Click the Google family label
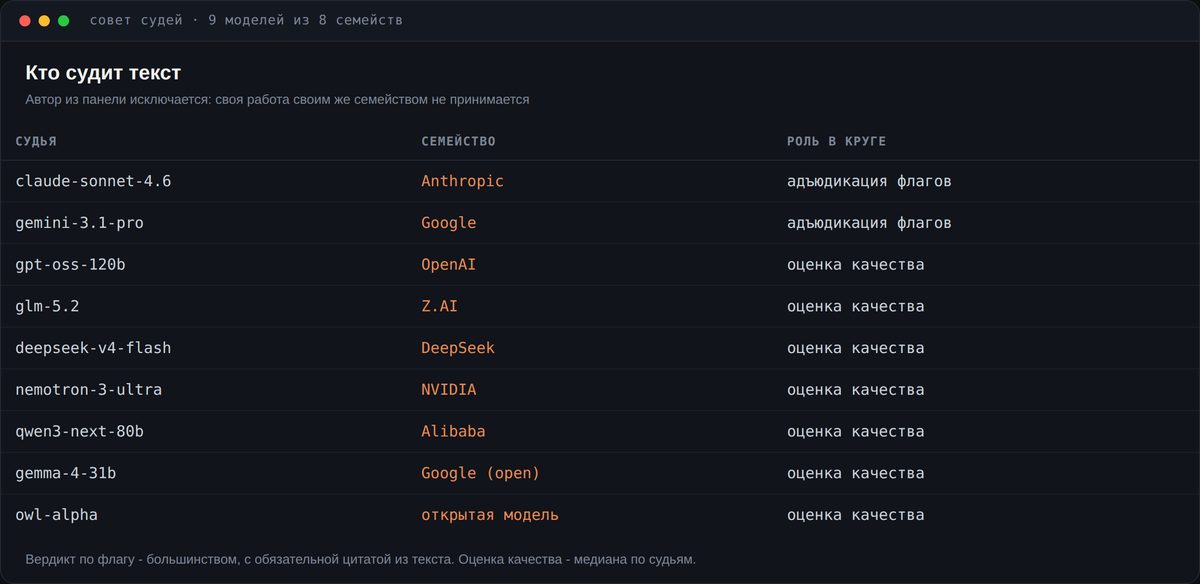1200x584 pixels. [x=448, y=223]
